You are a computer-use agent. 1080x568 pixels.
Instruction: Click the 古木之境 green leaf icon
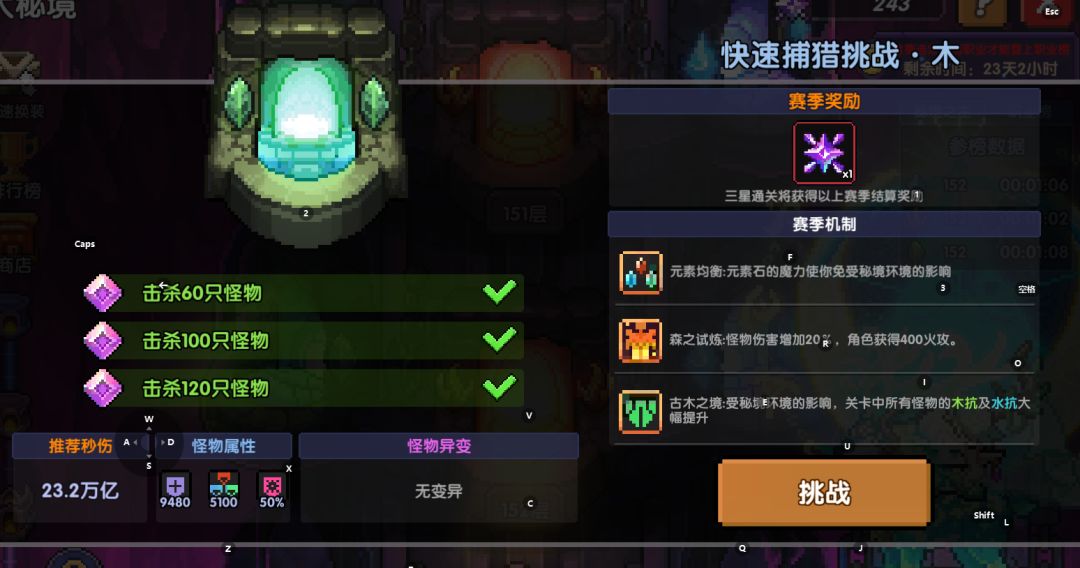click(641, 412)
